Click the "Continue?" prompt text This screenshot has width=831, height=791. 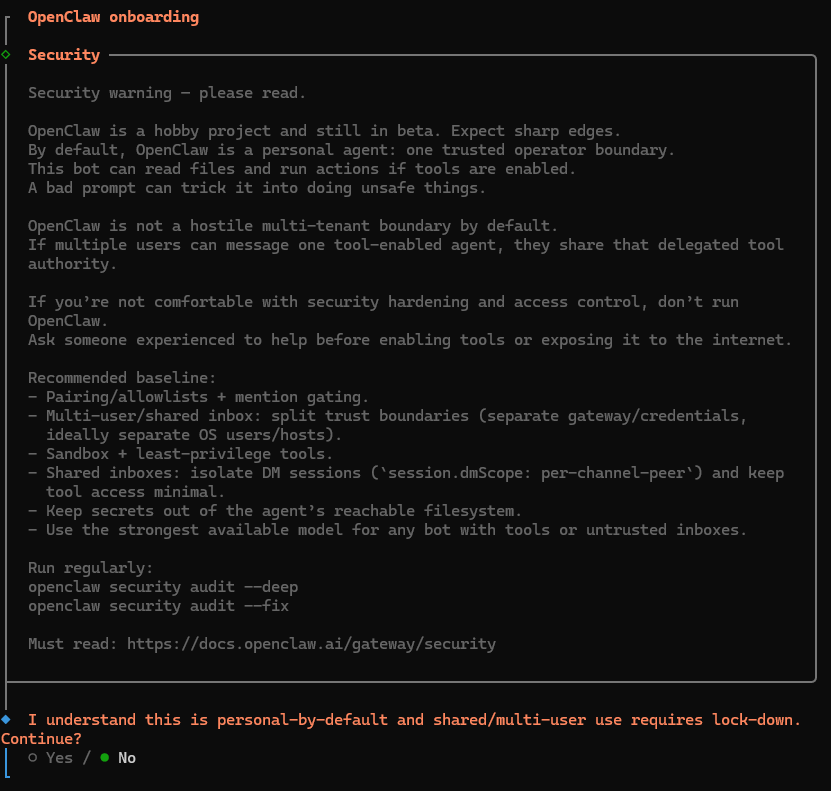(x=41, y=739)
